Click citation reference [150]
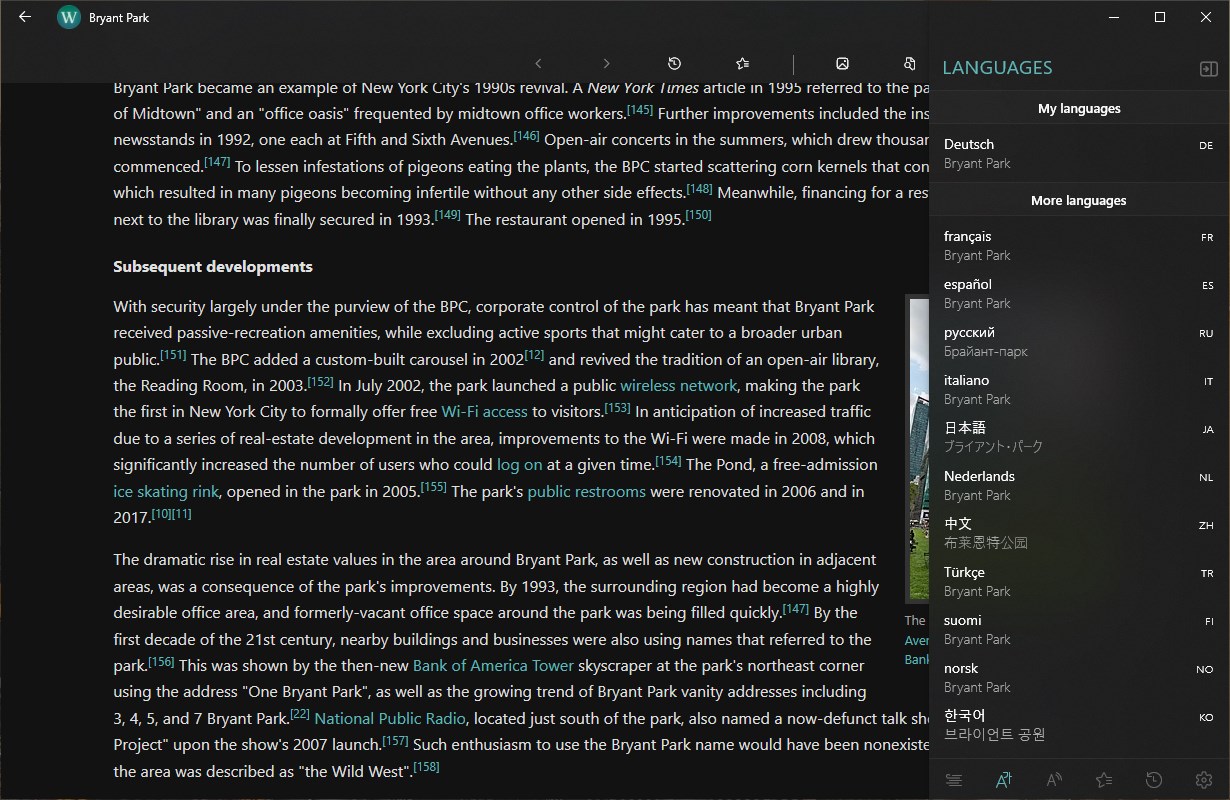The image size is (1230, 800). [x=698, y=215]
